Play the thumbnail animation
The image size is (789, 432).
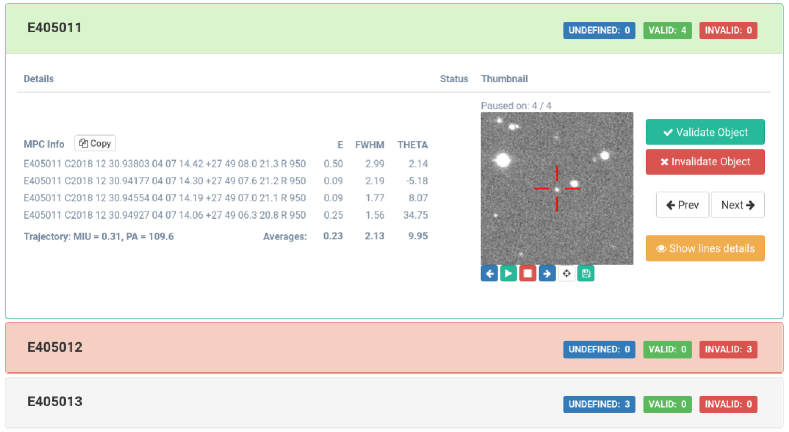[508, 274]
